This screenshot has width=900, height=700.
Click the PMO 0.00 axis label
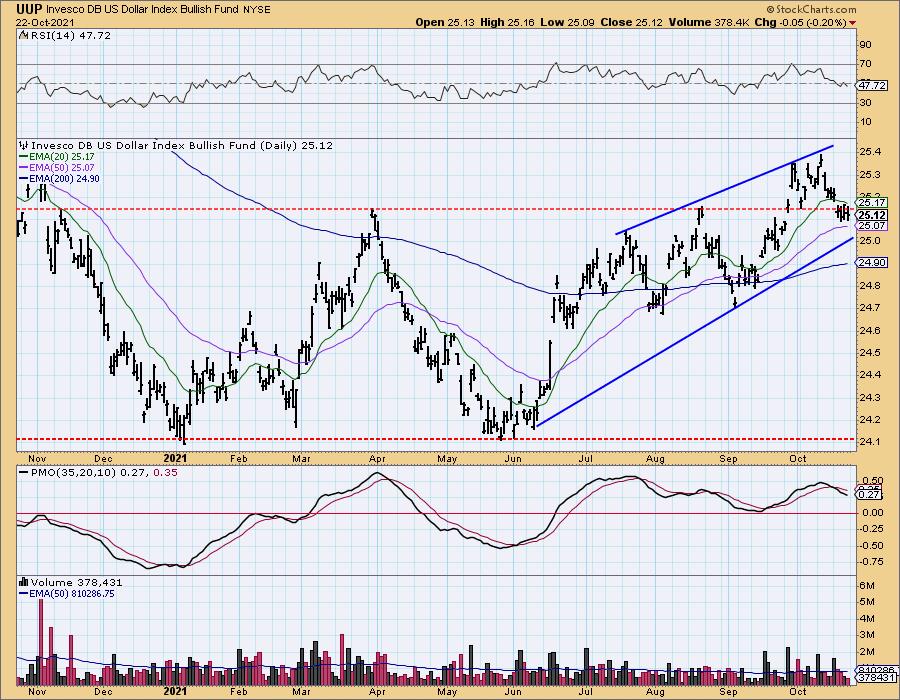click(x=872, y=513)
